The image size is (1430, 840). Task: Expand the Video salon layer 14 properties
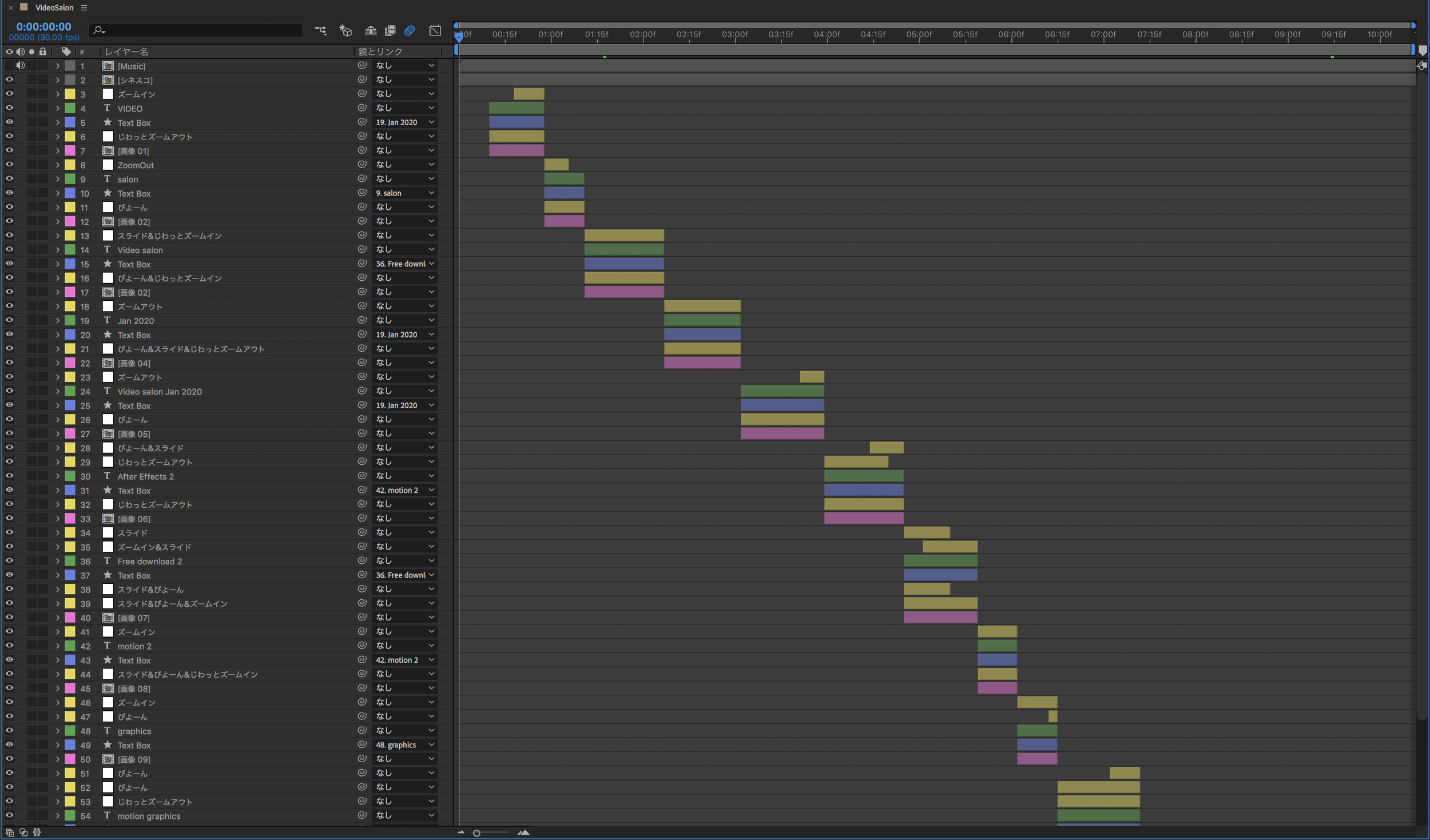coord(57,250)
